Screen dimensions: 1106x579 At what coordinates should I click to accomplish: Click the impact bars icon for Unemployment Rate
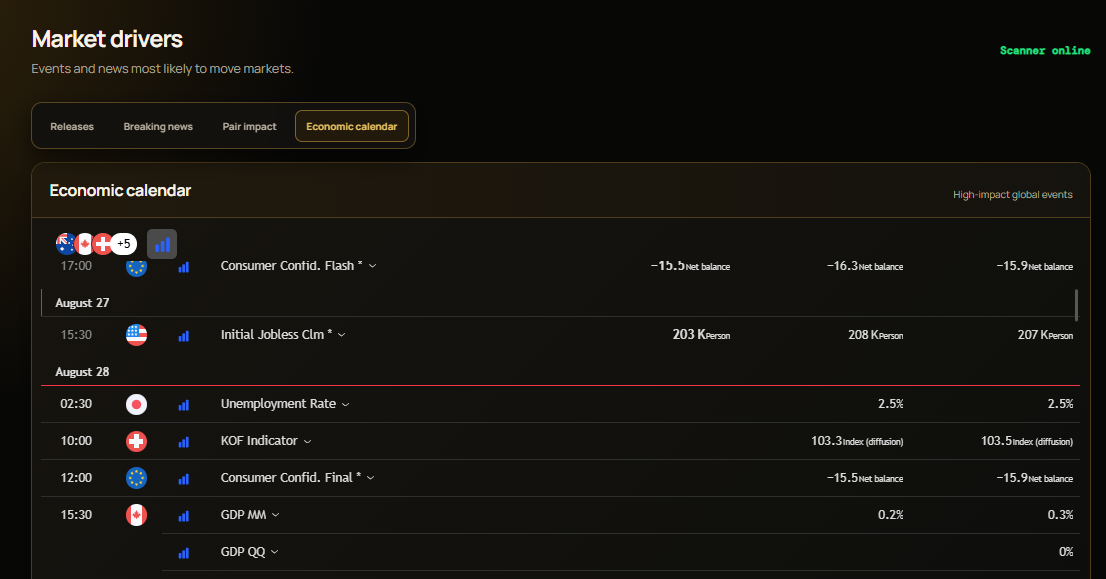183,405
